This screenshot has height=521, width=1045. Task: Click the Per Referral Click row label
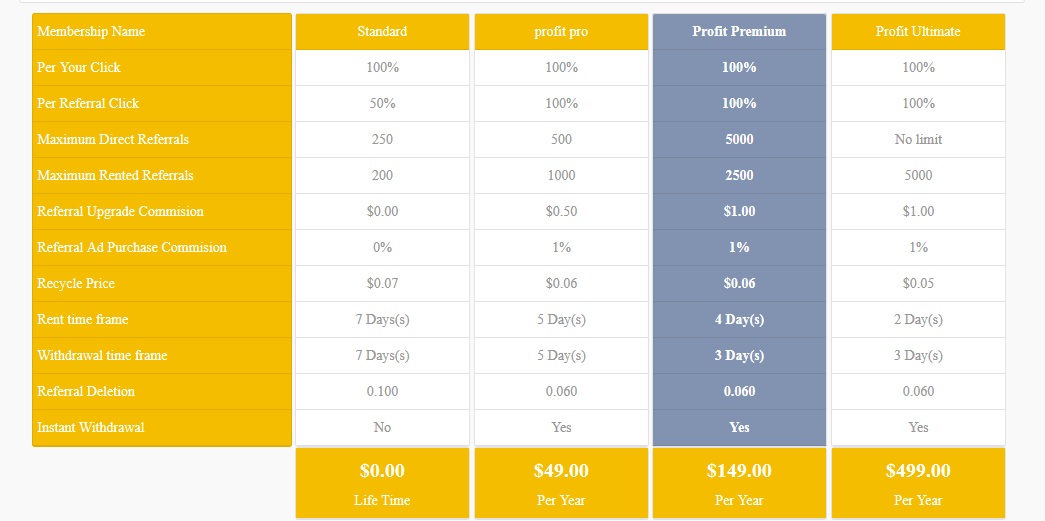[x=162, y=103]
